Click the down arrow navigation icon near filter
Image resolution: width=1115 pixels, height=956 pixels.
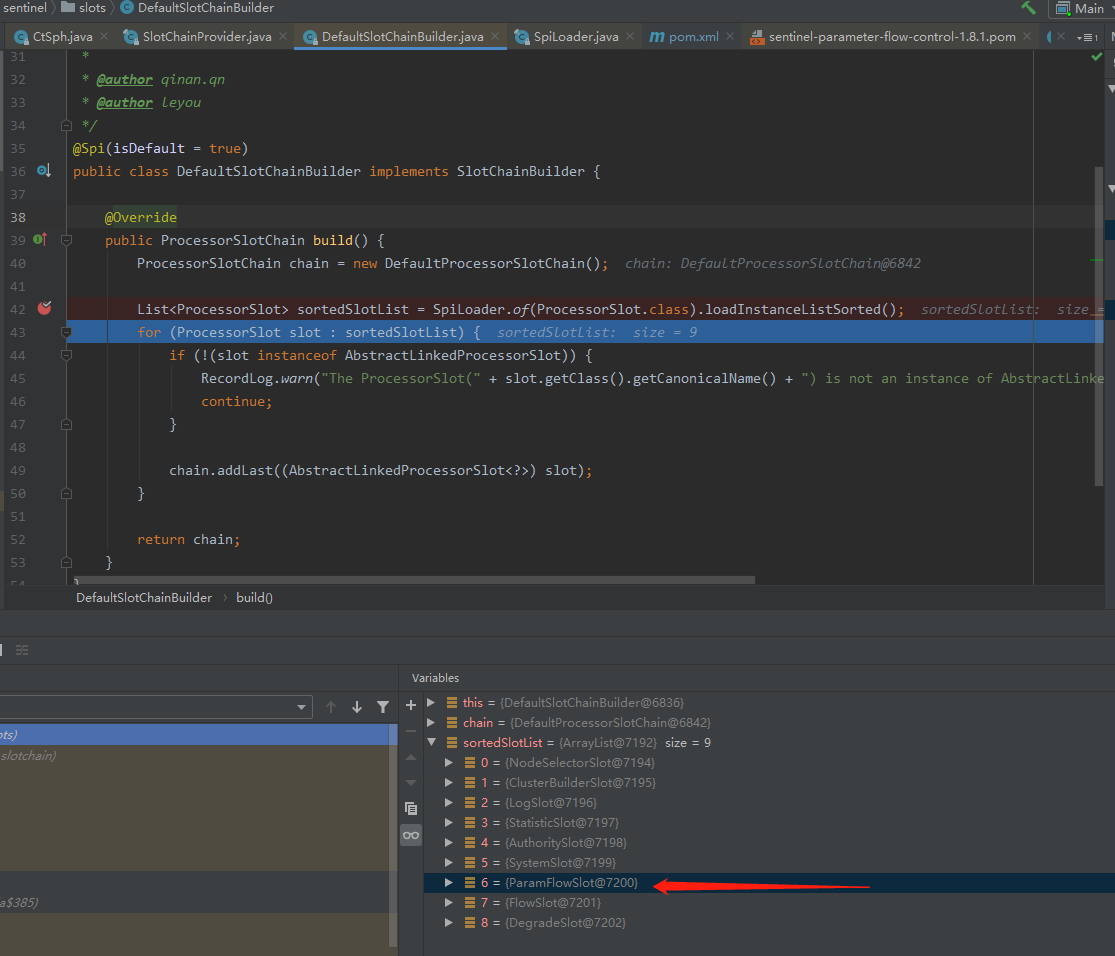coord(357,706)
